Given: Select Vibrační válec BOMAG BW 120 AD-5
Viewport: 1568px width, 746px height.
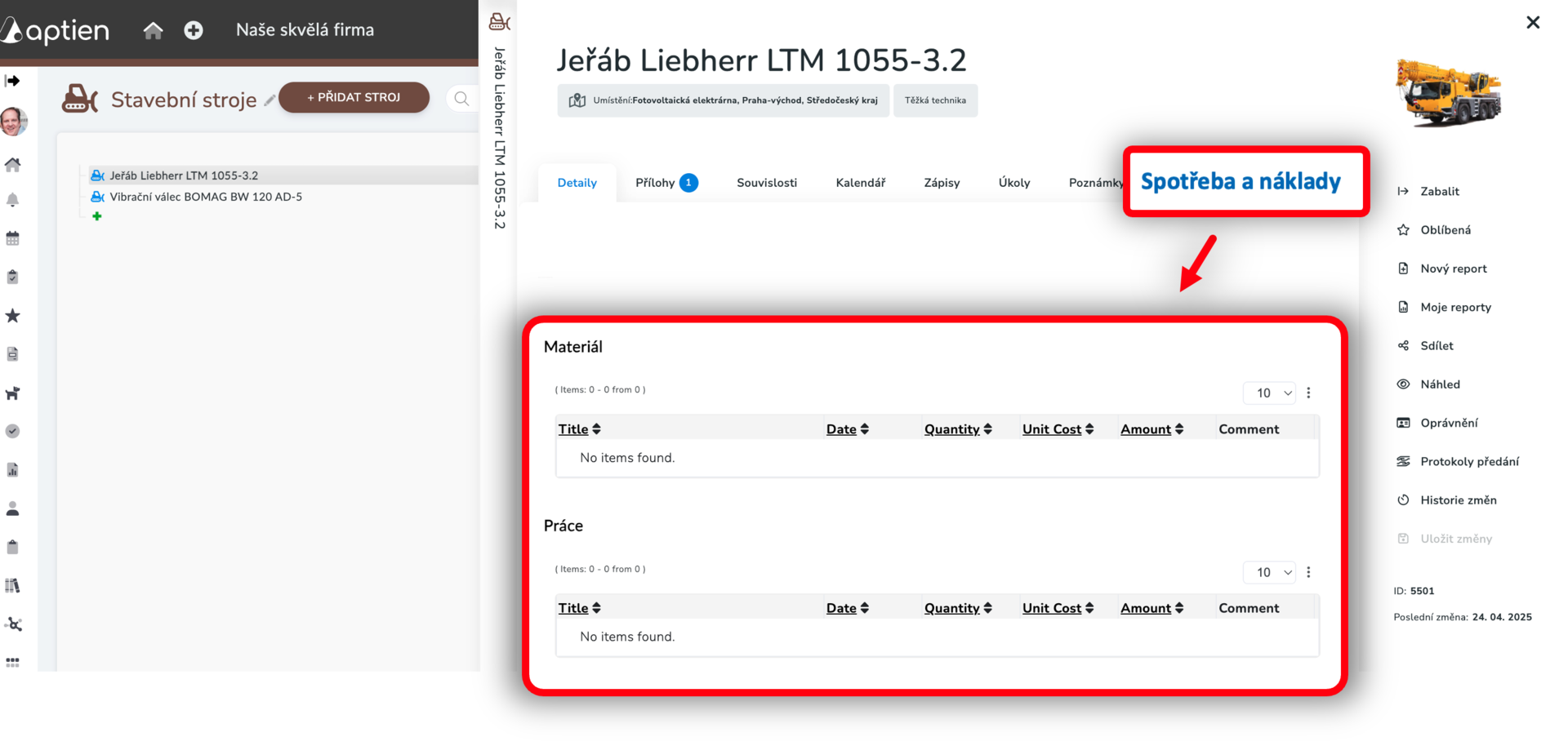Looking at the screenshot, I should point(206,197).
